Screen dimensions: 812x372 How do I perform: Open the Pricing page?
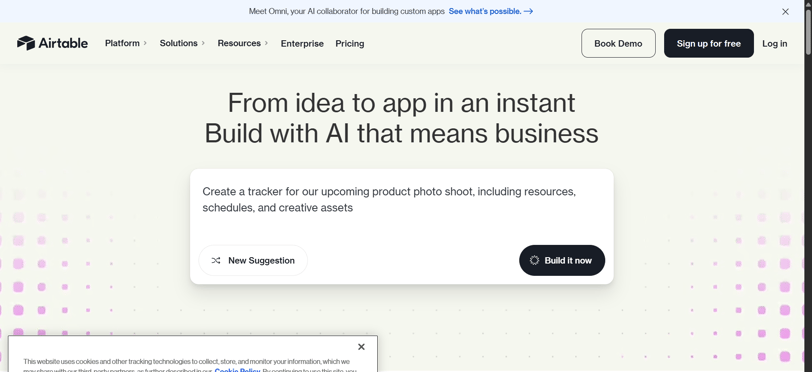350,44
